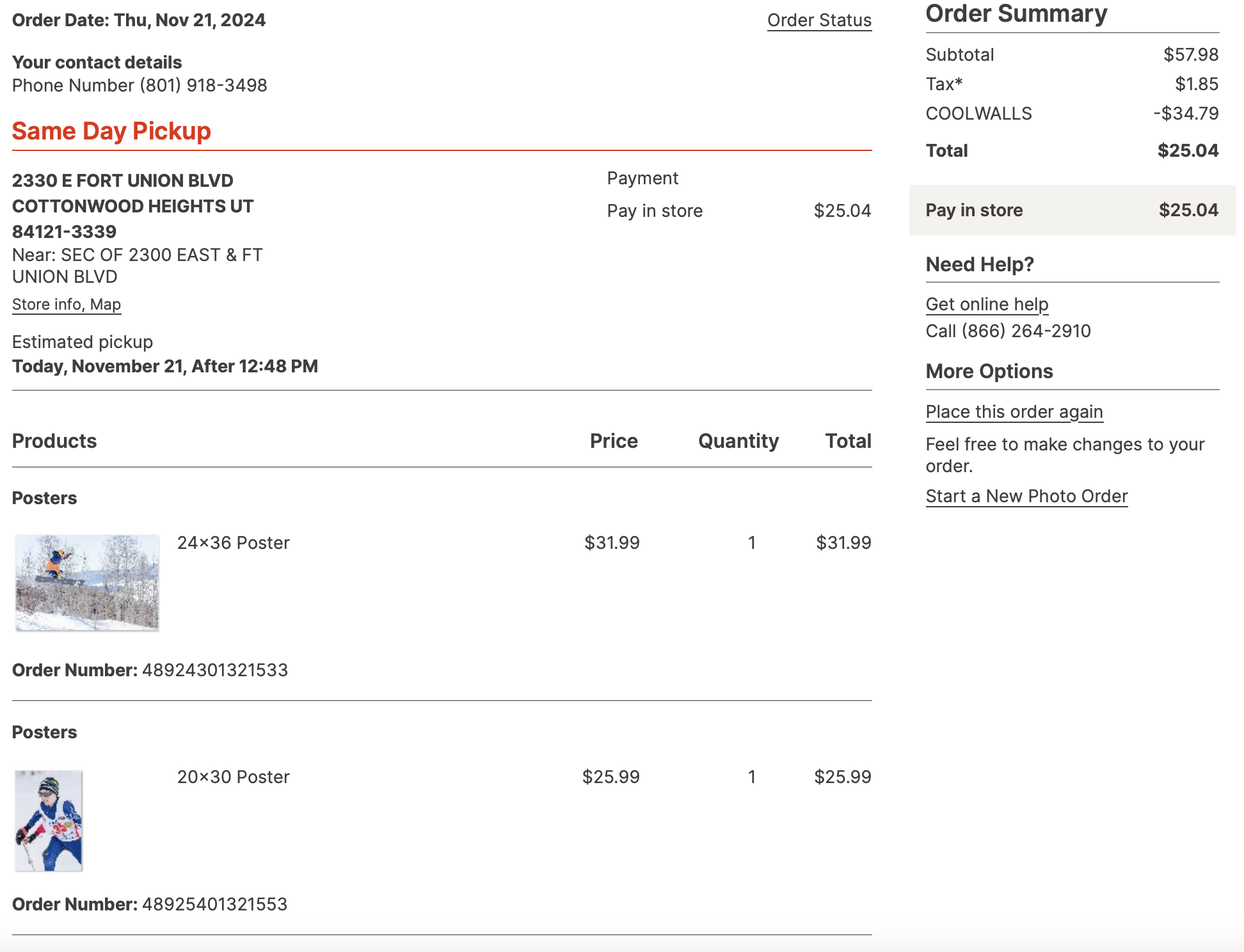Click the Quantity column header
Viewport: 1244px width, 952px height.
pos(738,441)
